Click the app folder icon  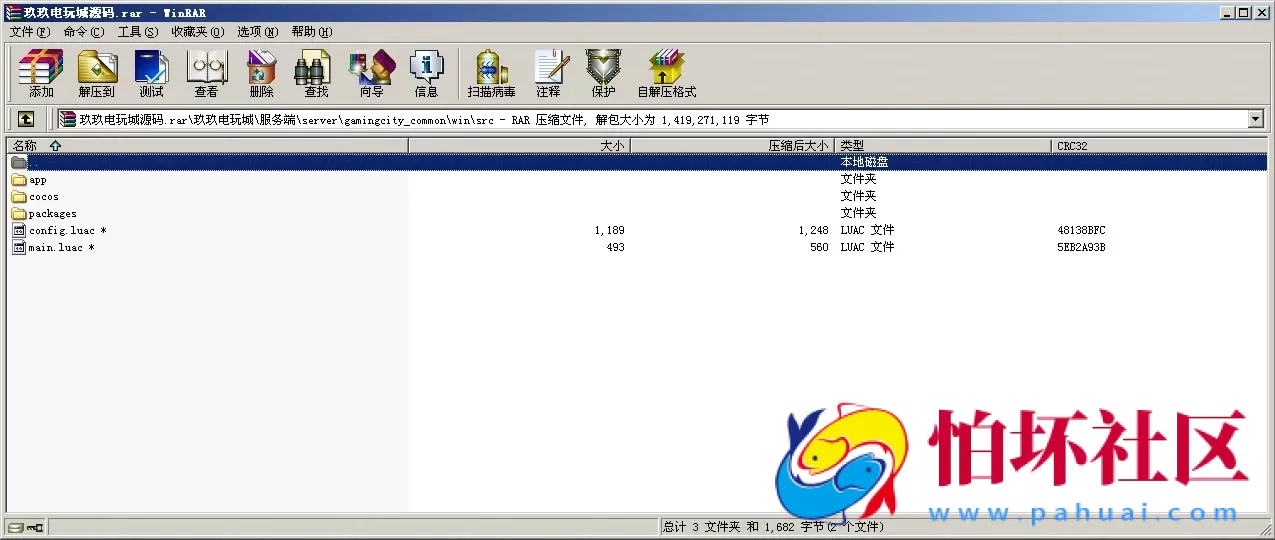pos(19,180)
